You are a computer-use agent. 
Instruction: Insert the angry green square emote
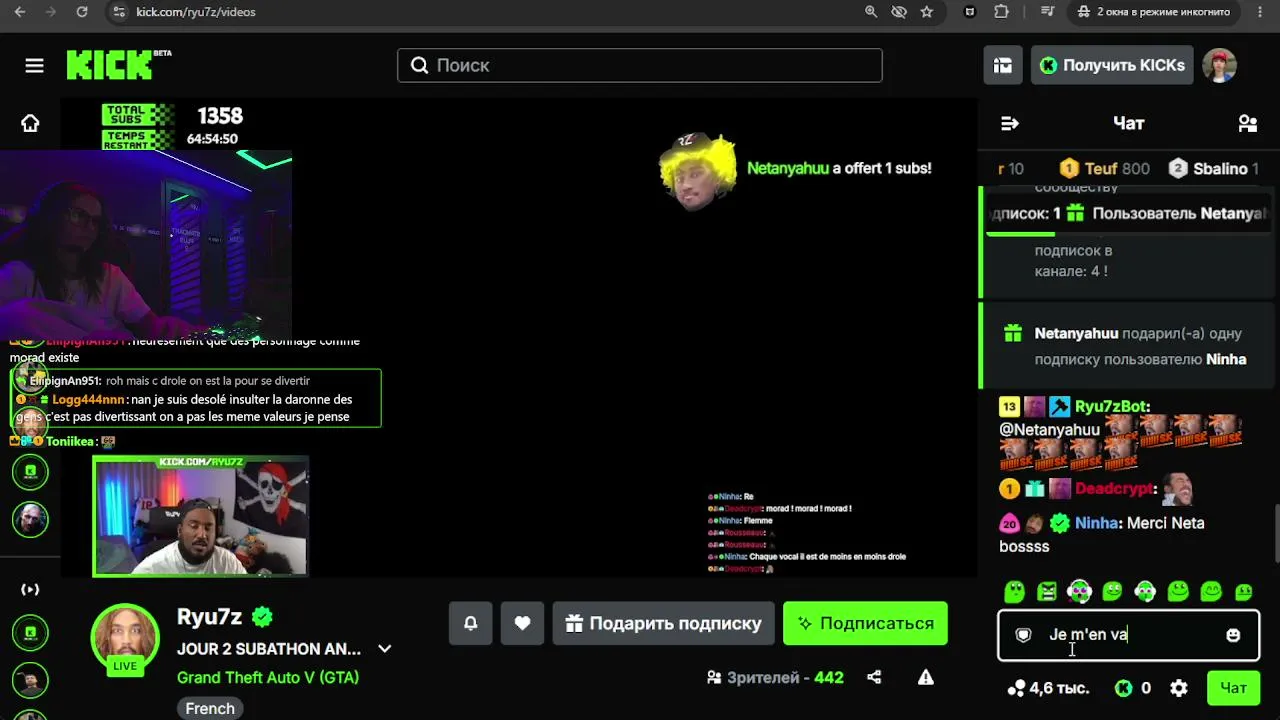pyautogui.click(x=1047, y=592)
